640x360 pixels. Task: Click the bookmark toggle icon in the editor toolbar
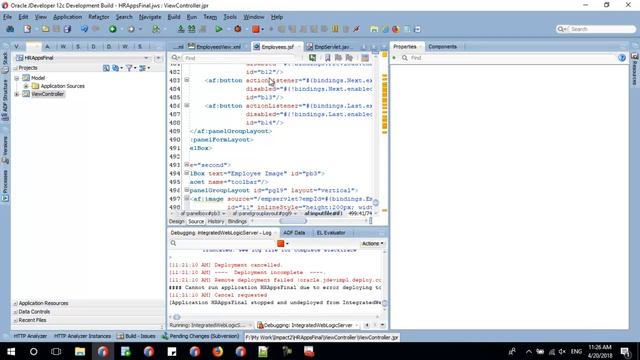327,58
